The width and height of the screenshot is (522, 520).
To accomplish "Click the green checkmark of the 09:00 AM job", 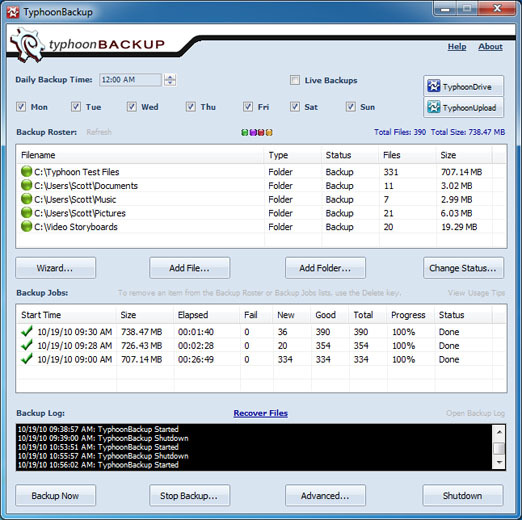I will 27,359.
